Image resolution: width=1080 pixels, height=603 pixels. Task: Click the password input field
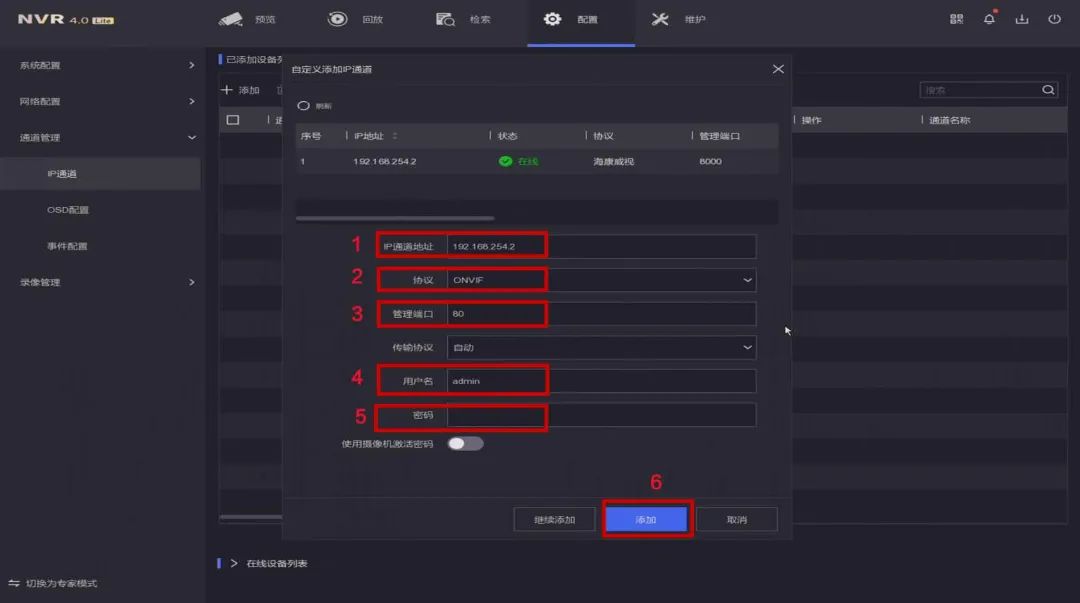pyautogui.click(x=601, y=415)
